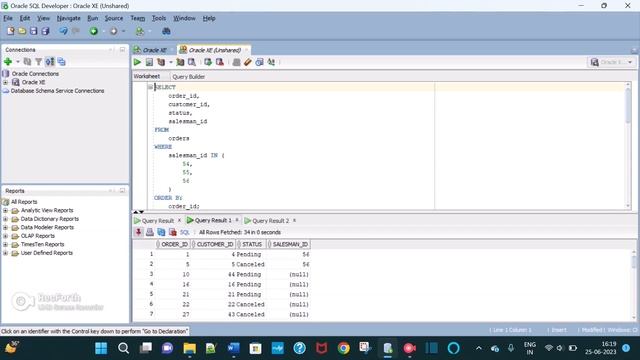Image resolution: width=640 pixels, height=360 pixels.
Task: Click the printer icon in result toolbar
Action: [150, 232]
